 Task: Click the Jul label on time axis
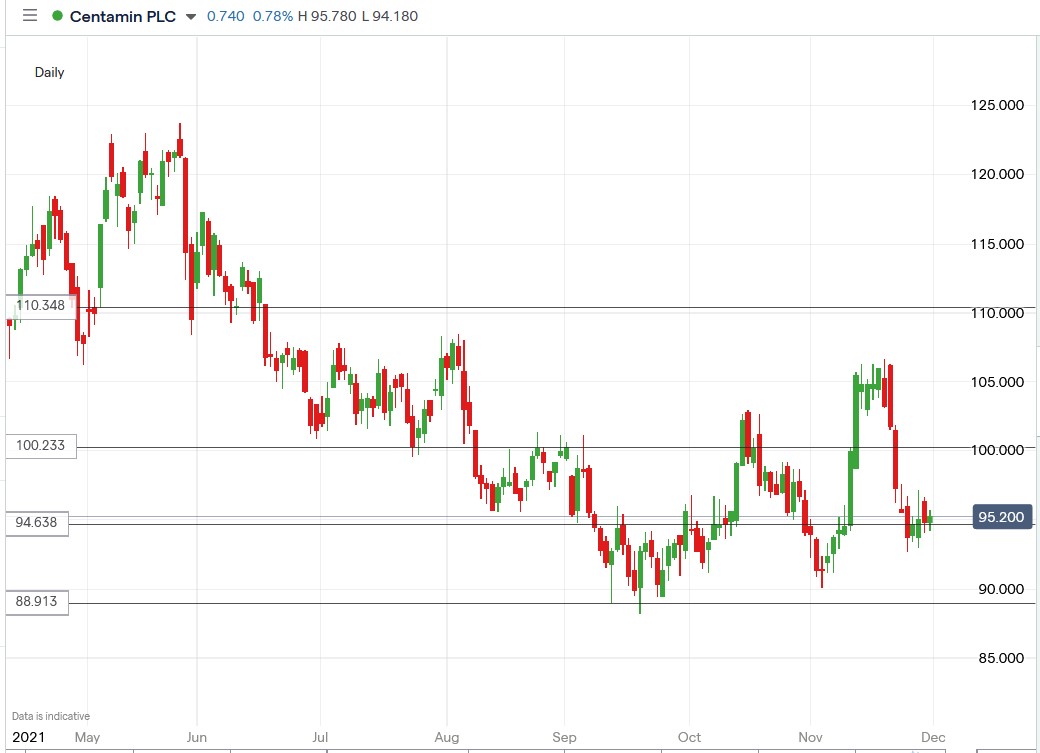[x=320, y=737]
